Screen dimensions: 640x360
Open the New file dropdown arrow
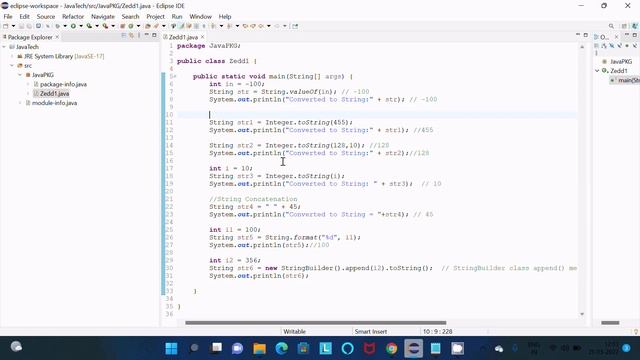(x=13, y=26)
